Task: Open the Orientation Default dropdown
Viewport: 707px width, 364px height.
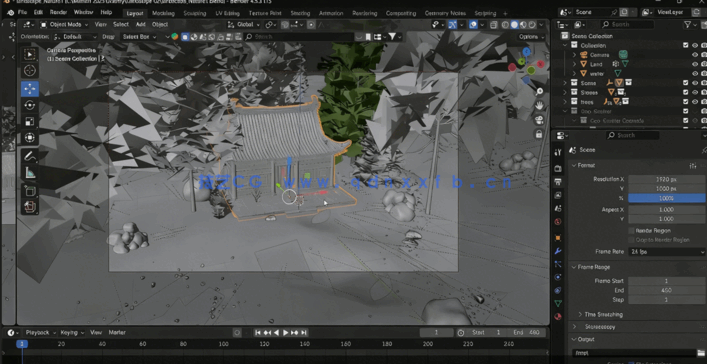Action: tap(75, 37)
